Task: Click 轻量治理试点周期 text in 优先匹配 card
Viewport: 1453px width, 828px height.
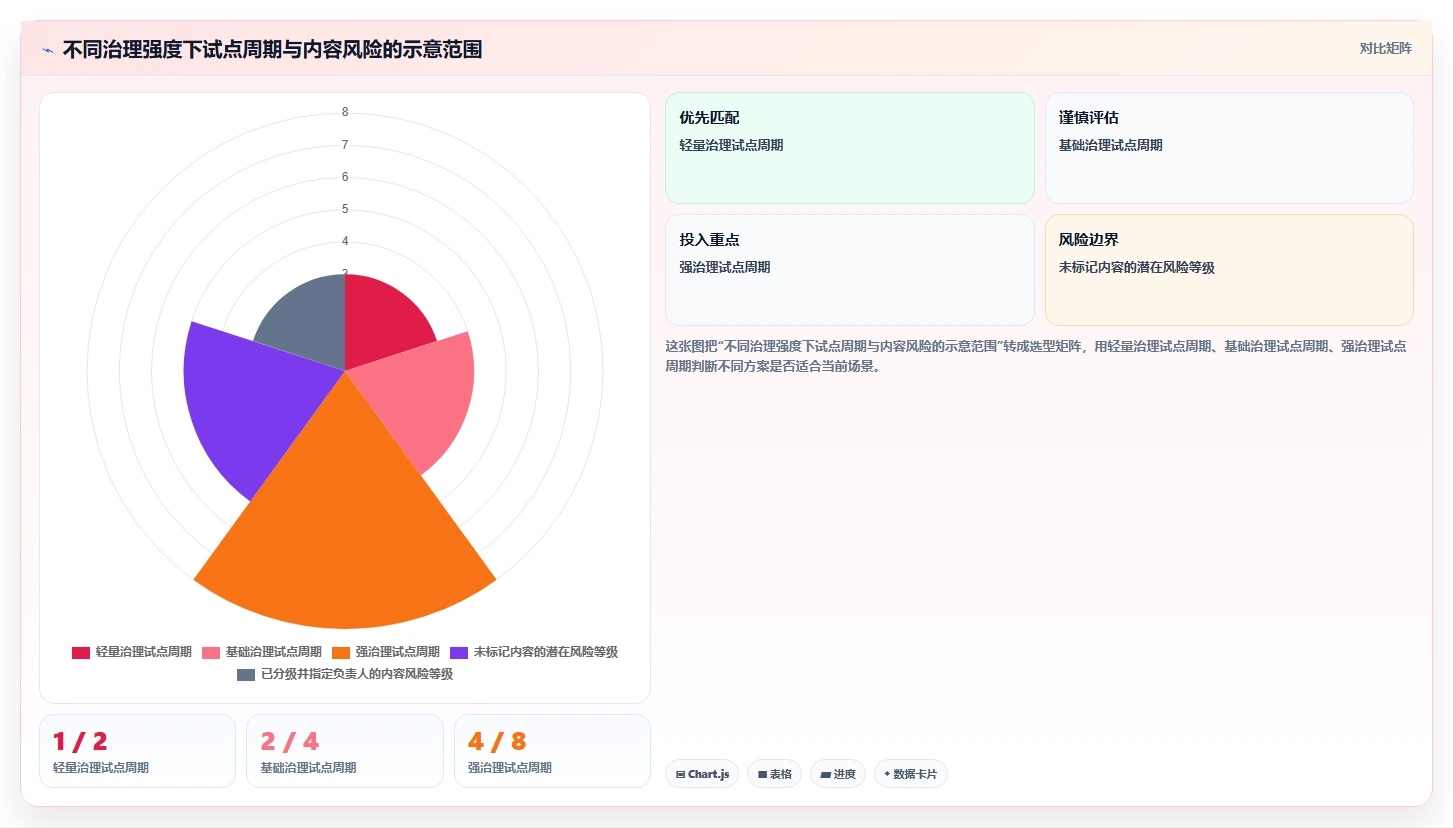Action: click(731, 145)
